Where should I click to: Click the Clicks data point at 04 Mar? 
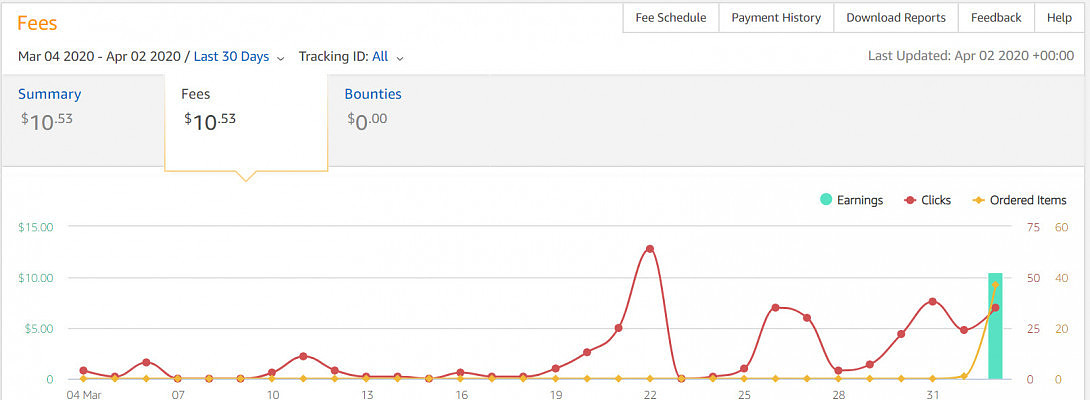coord(83,370)
